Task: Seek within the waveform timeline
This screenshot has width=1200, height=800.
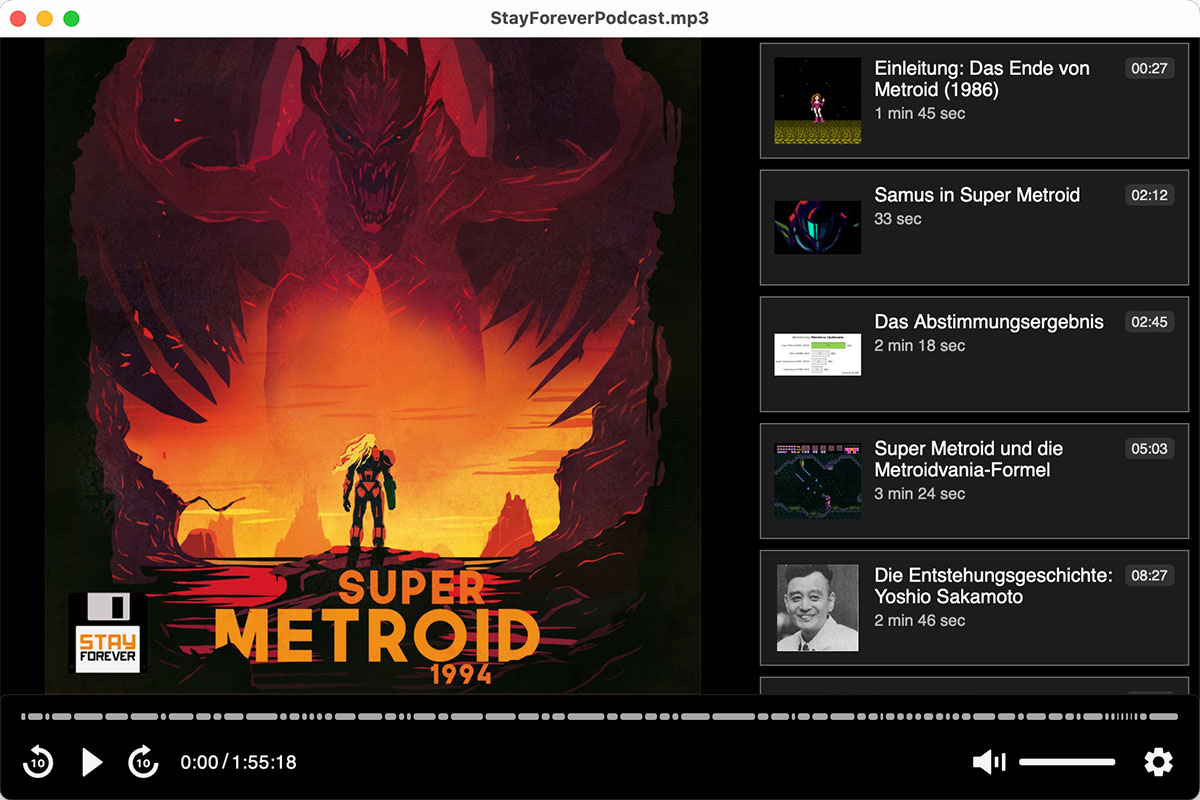Action: (x=600, y=716)
